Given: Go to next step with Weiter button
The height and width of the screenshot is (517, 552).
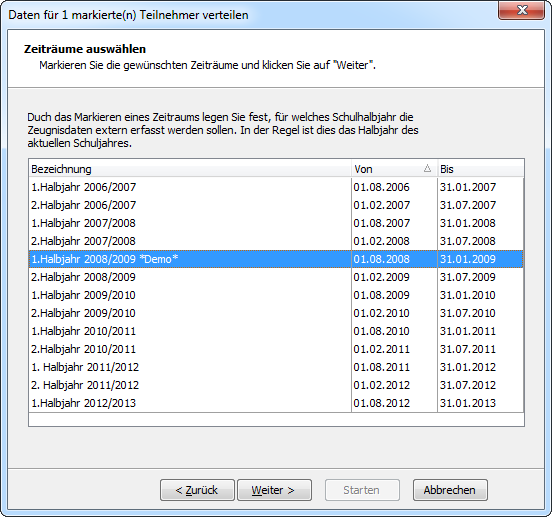Looking at the screenshot, I should [x=274, y=490].
